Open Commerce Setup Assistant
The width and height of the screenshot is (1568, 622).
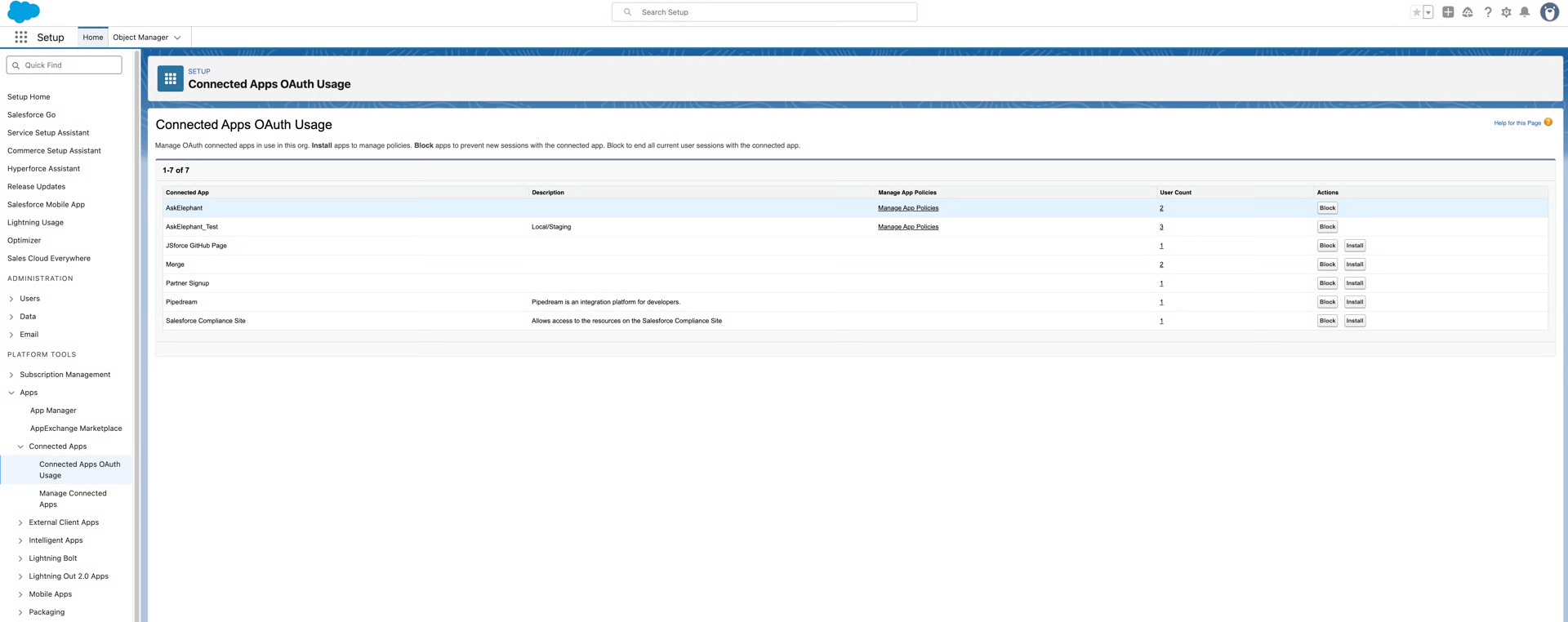54,151
